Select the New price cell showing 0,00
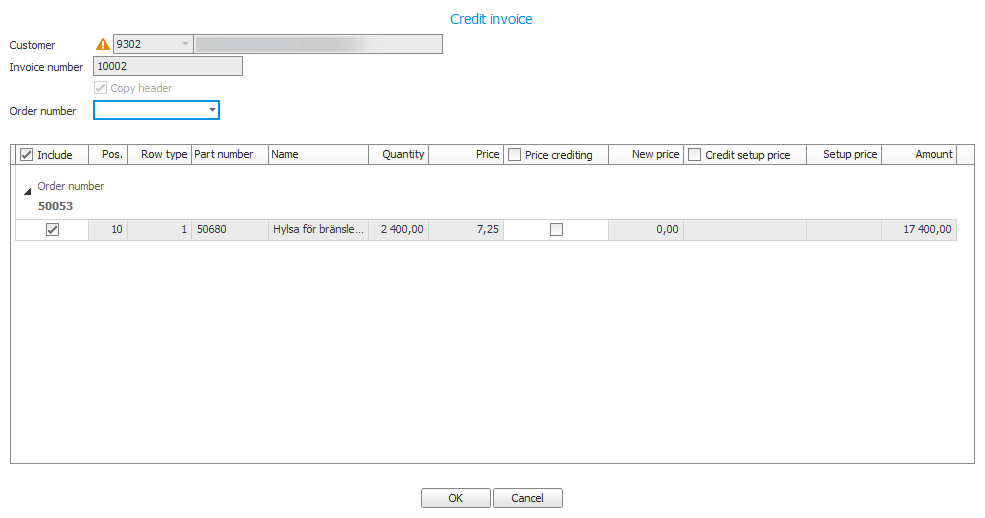The image size is (985, 518). pyautogui.click(x=645, y=230)
